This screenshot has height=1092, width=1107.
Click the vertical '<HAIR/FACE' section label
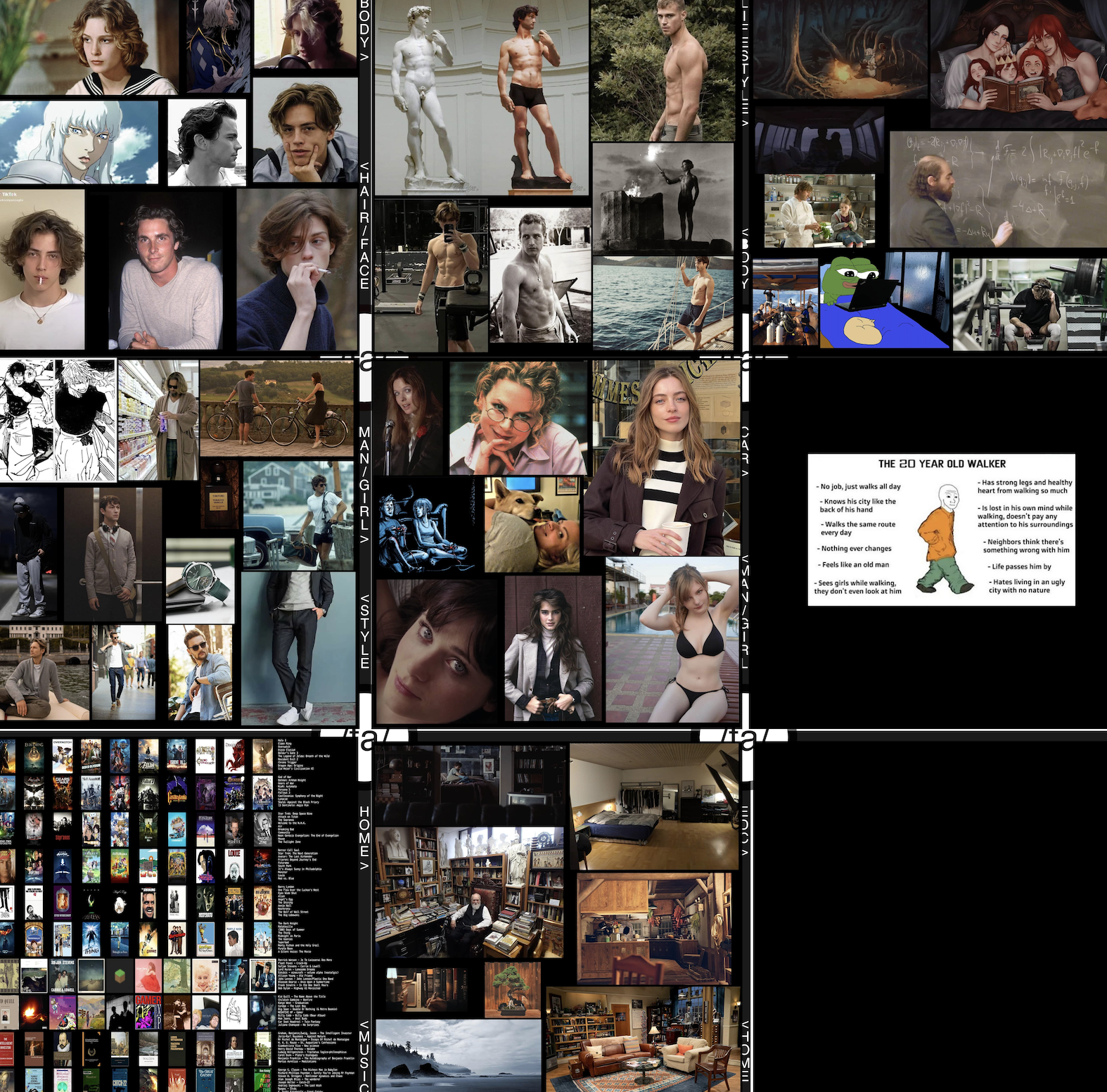364,226
